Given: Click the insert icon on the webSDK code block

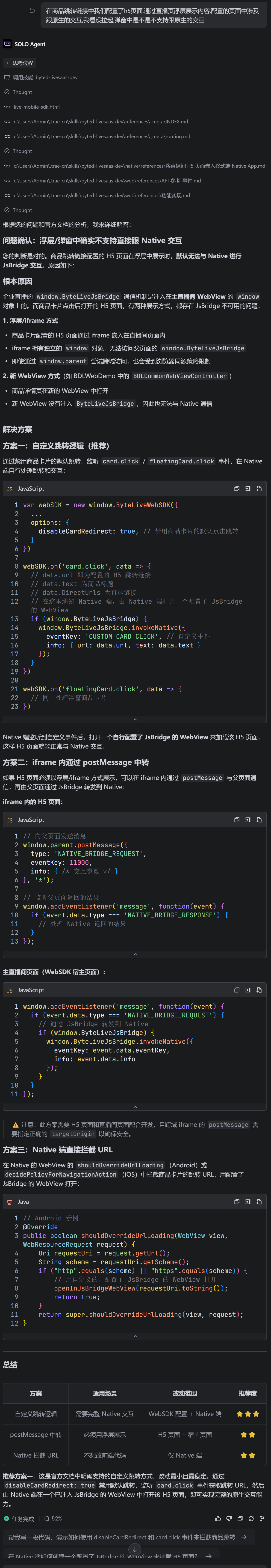Looking at the screenshot, I should tap(248, 489).
